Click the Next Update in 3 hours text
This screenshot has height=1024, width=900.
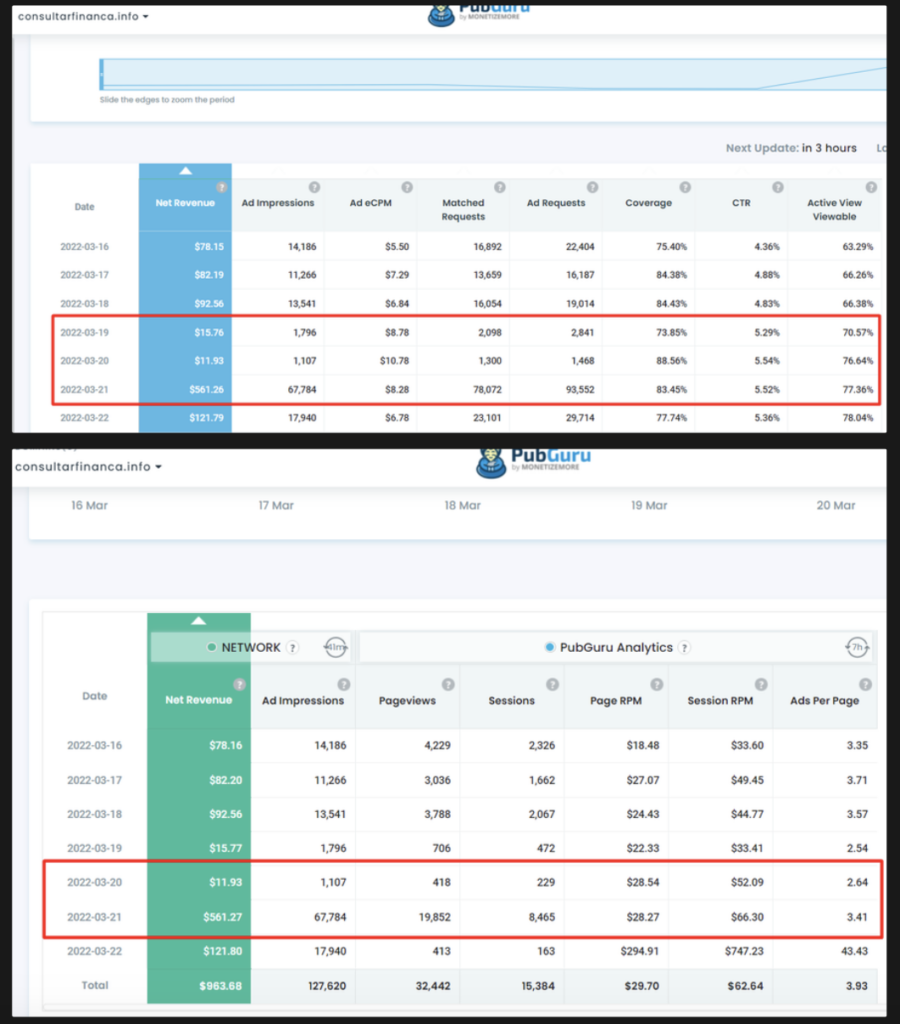(791, 147)
